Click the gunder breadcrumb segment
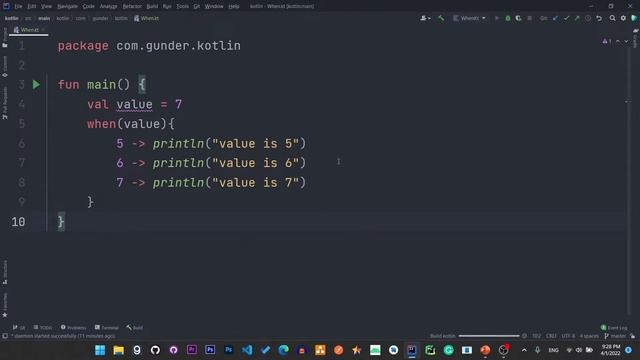This screenshot has width=640, height=360. tap(100, 18)
